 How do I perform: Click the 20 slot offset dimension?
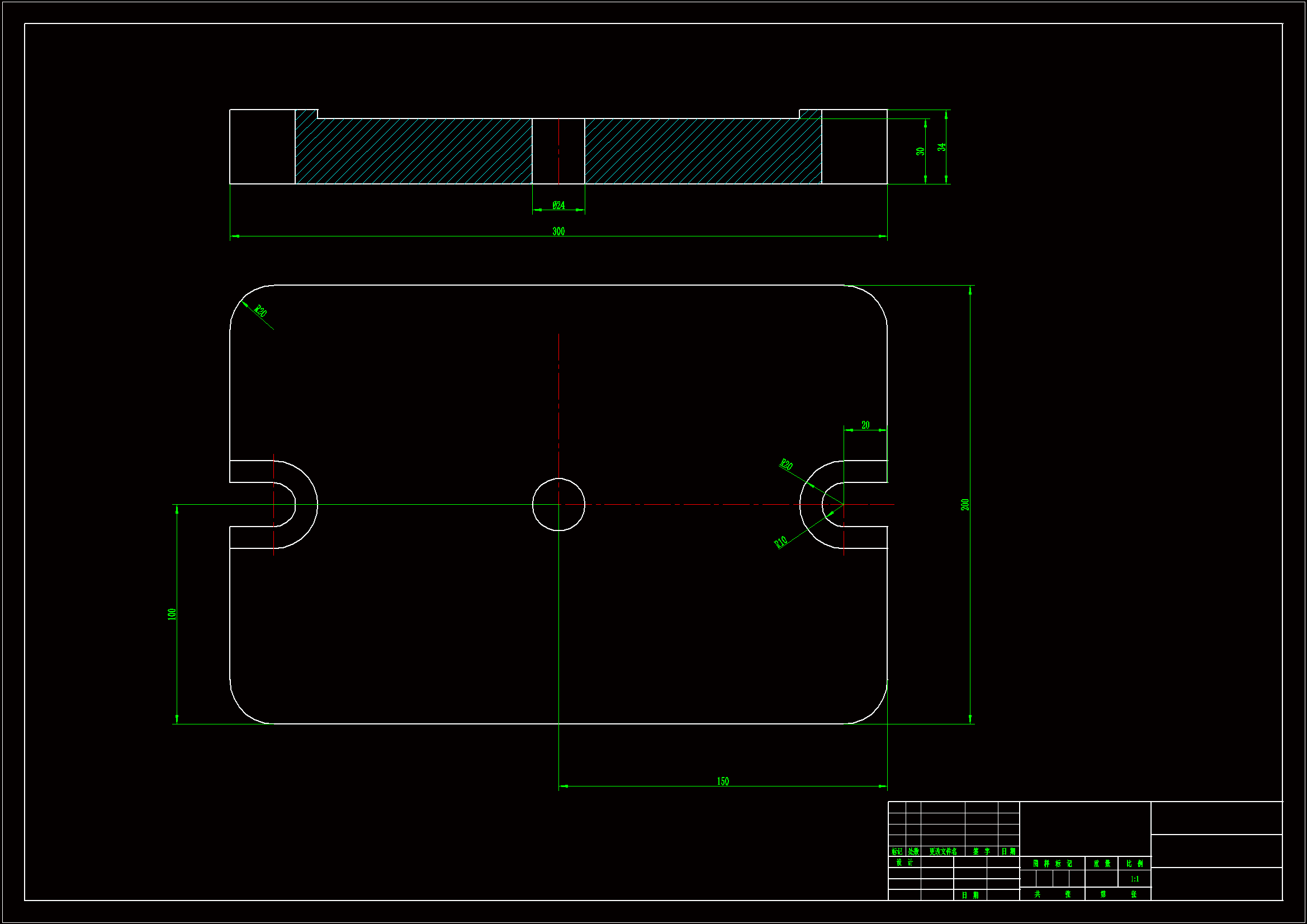tap(865, 425)
